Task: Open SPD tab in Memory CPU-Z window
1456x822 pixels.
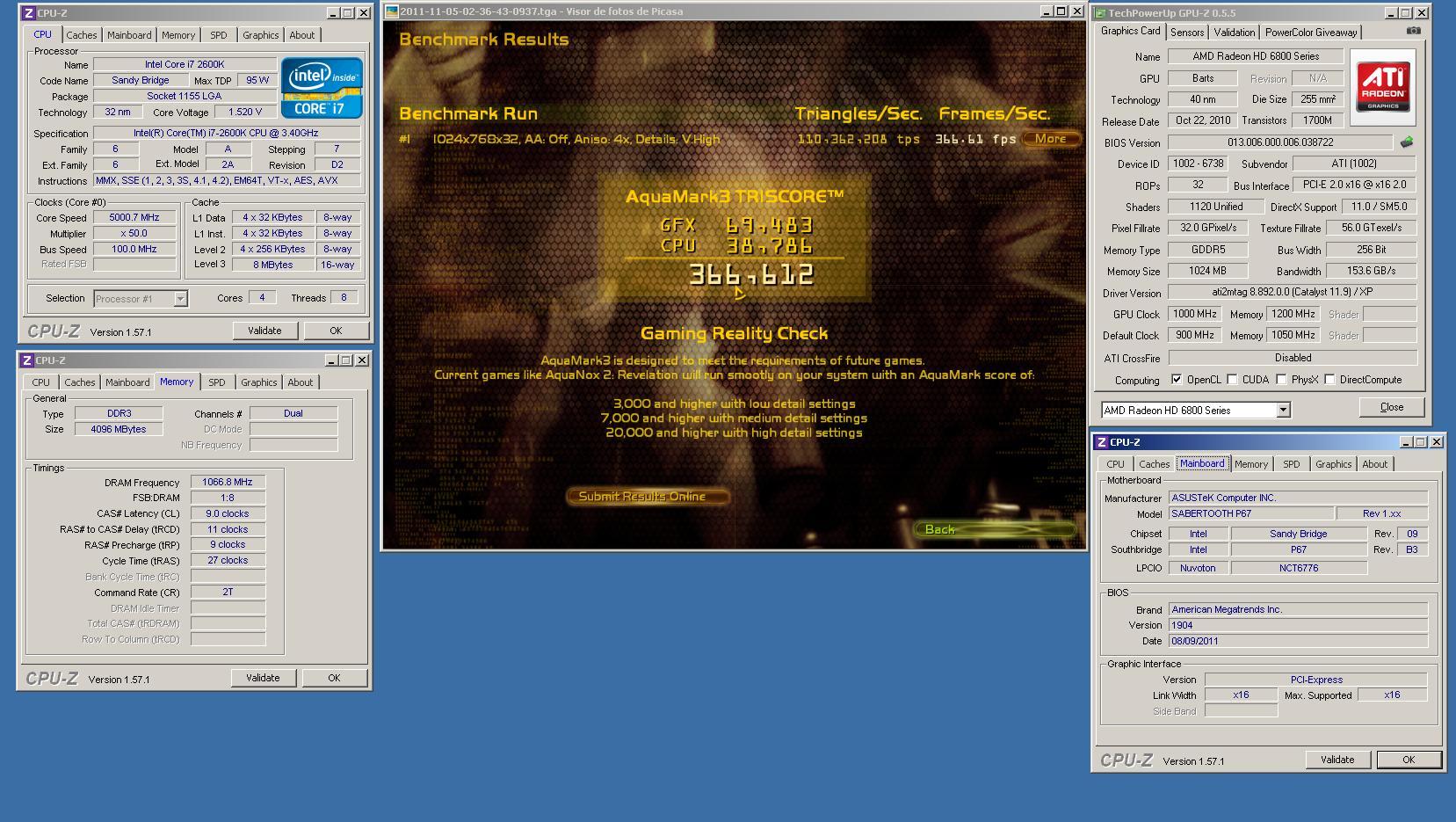Action: [x=217, y=382]
